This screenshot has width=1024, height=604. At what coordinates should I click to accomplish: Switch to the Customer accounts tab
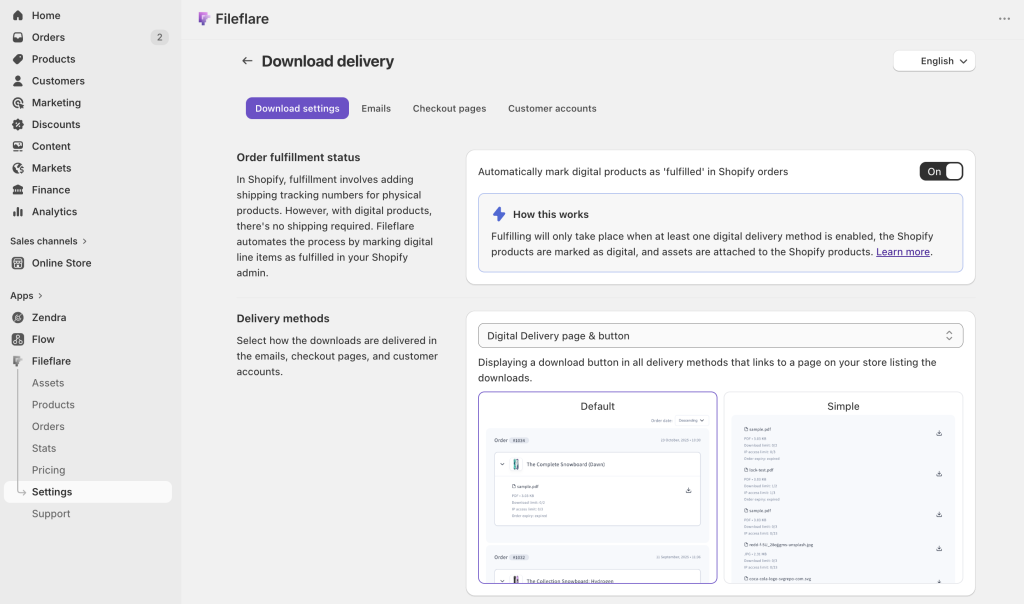[552, 108]
